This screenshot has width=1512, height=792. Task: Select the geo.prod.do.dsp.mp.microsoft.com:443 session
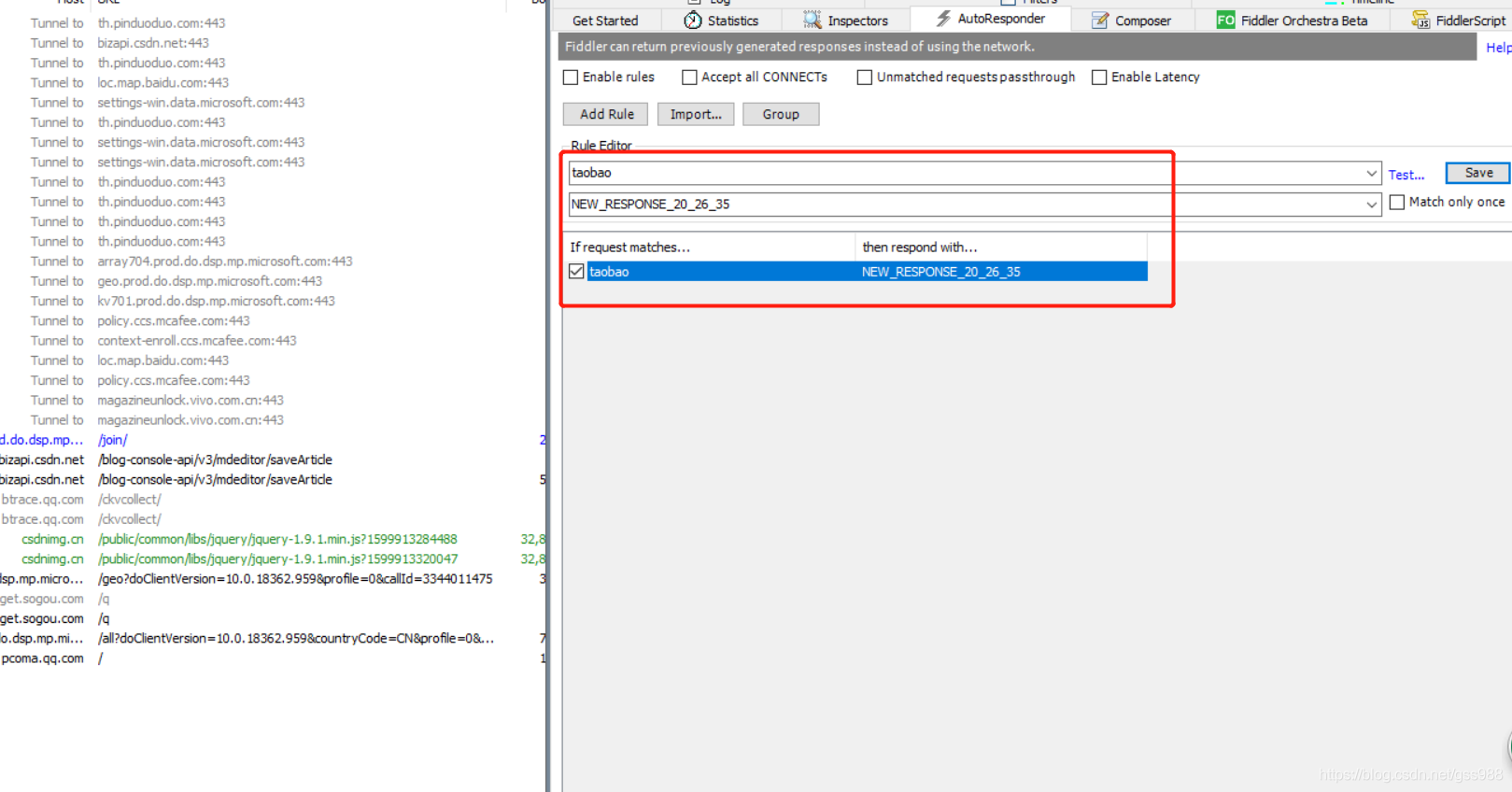(x=271, y=281)
